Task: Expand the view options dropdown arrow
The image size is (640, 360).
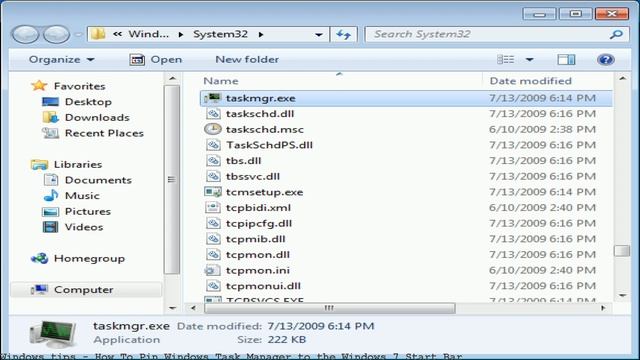Action: [x=529, y=60]
